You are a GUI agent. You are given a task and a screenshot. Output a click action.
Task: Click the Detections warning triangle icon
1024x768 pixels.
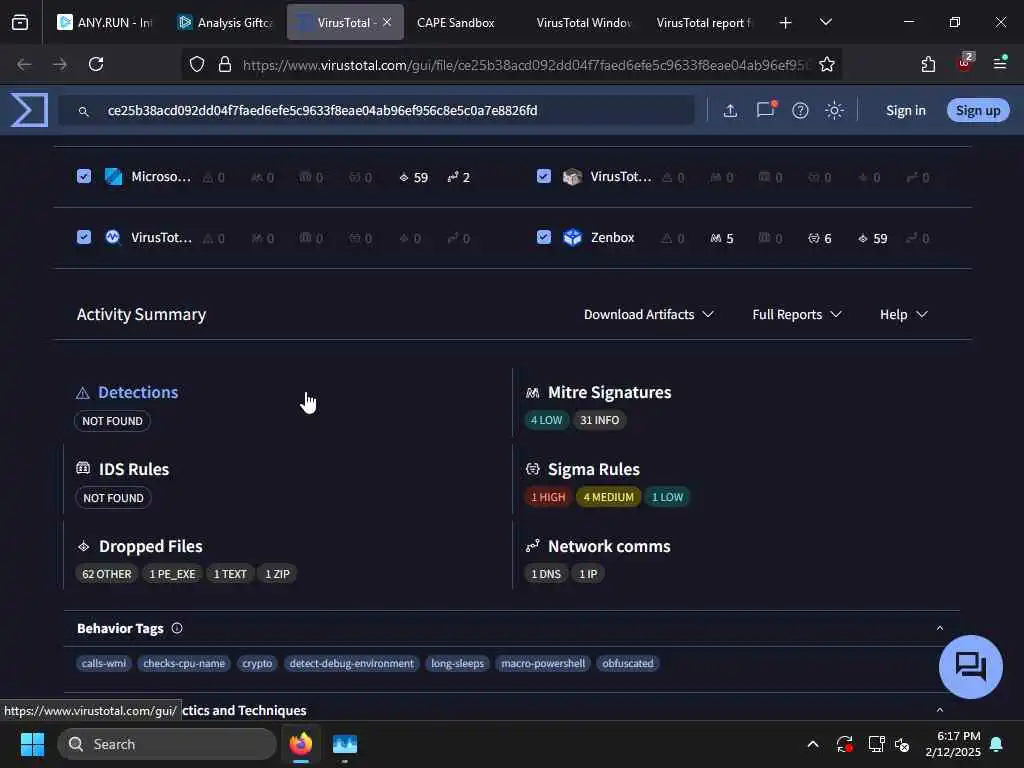point(83,393)
